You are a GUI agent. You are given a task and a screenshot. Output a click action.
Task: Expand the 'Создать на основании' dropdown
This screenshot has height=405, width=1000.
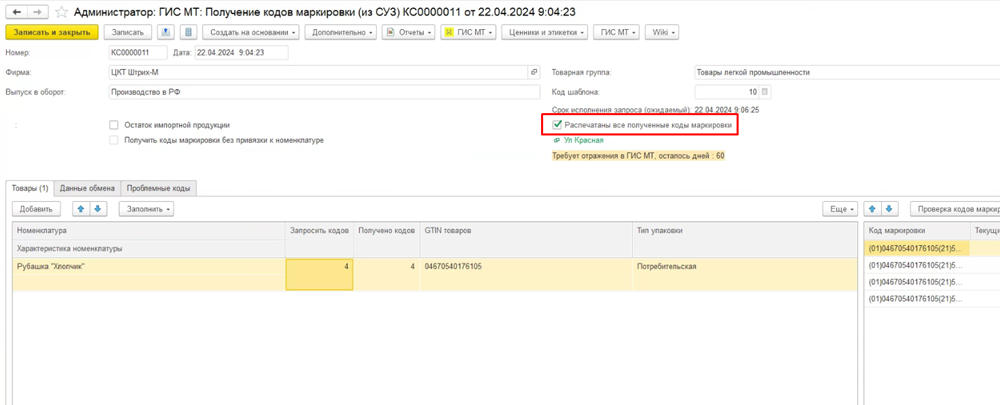click(x=250, y=32)
